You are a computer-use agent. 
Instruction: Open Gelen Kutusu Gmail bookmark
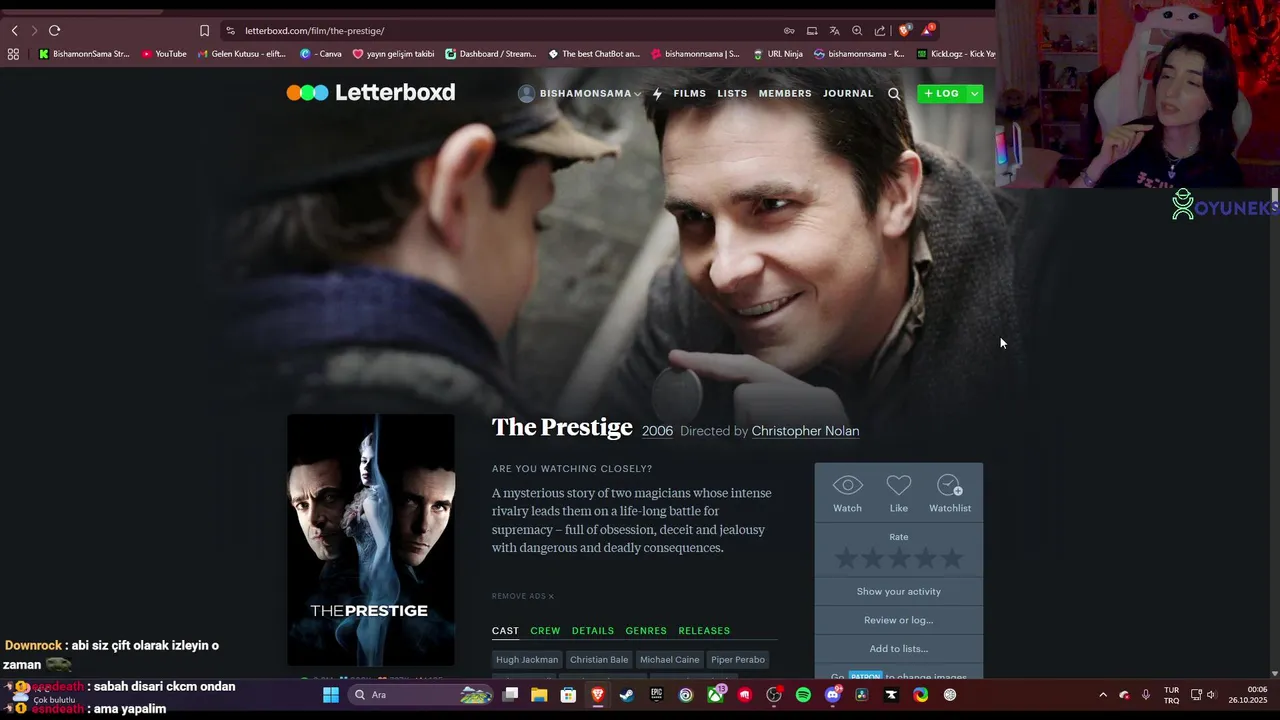pyautogui.click(x=242, y=54)
